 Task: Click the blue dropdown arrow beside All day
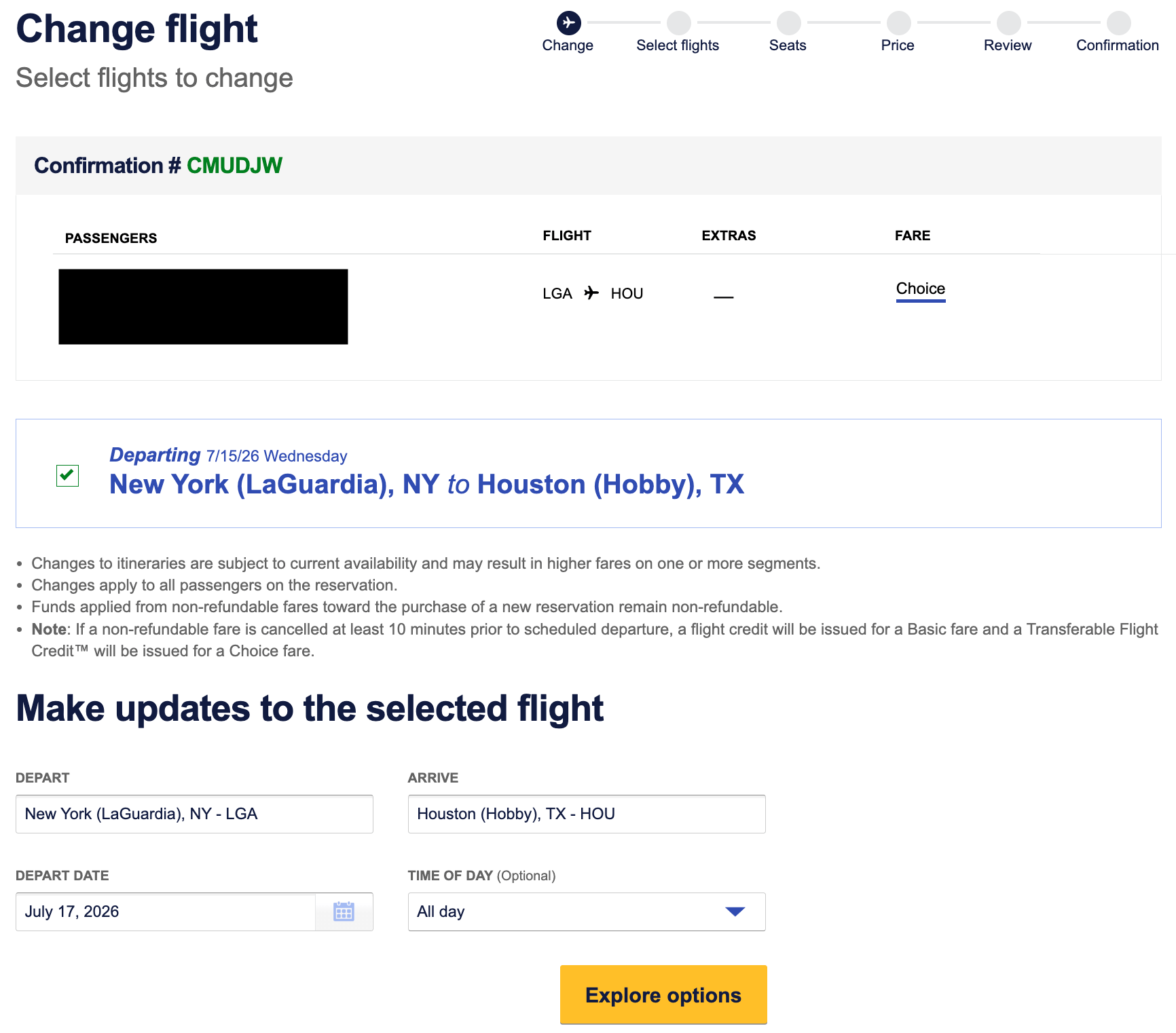pos(735,912)
